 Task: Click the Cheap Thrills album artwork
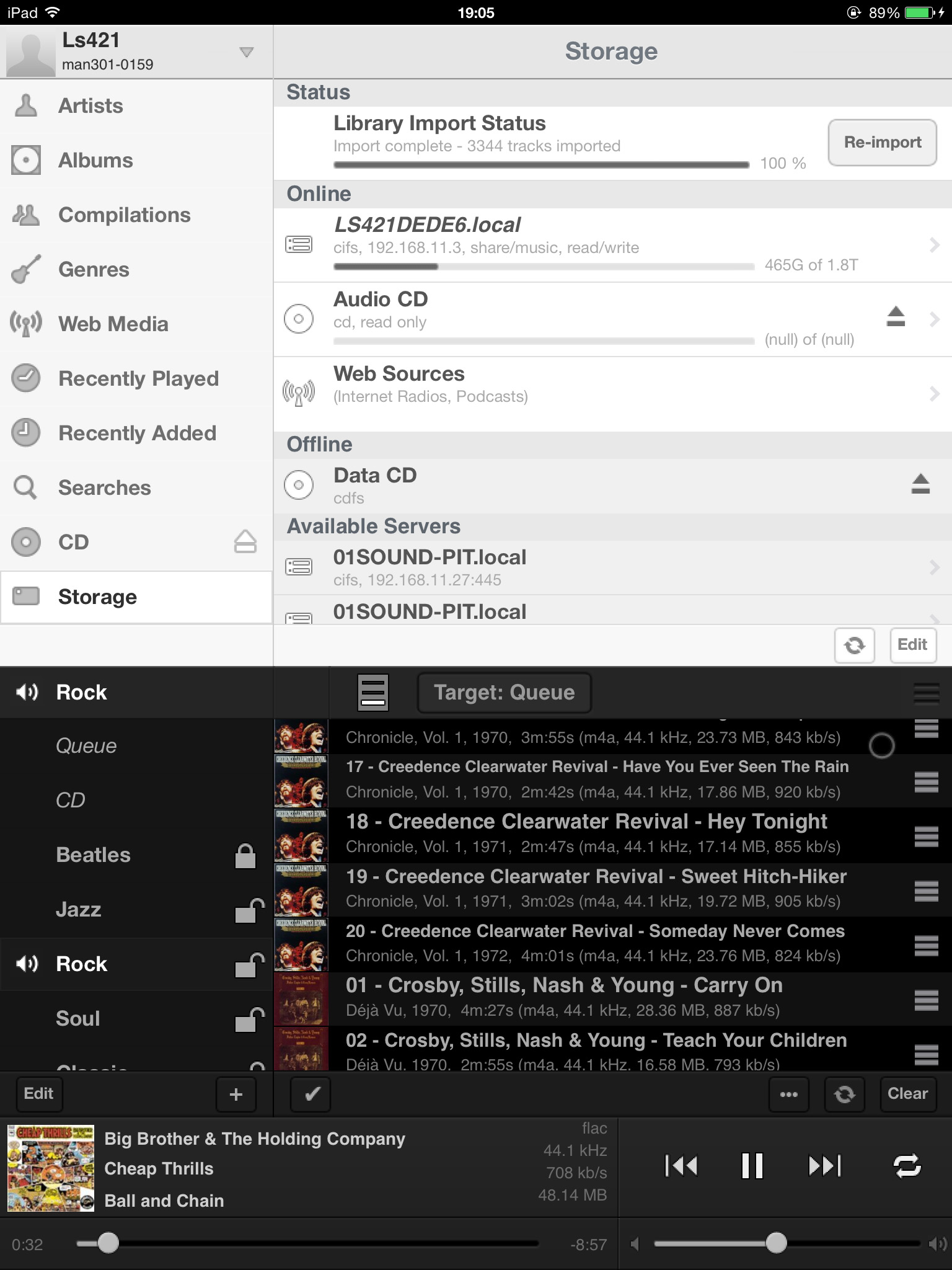pos(51,1168)
